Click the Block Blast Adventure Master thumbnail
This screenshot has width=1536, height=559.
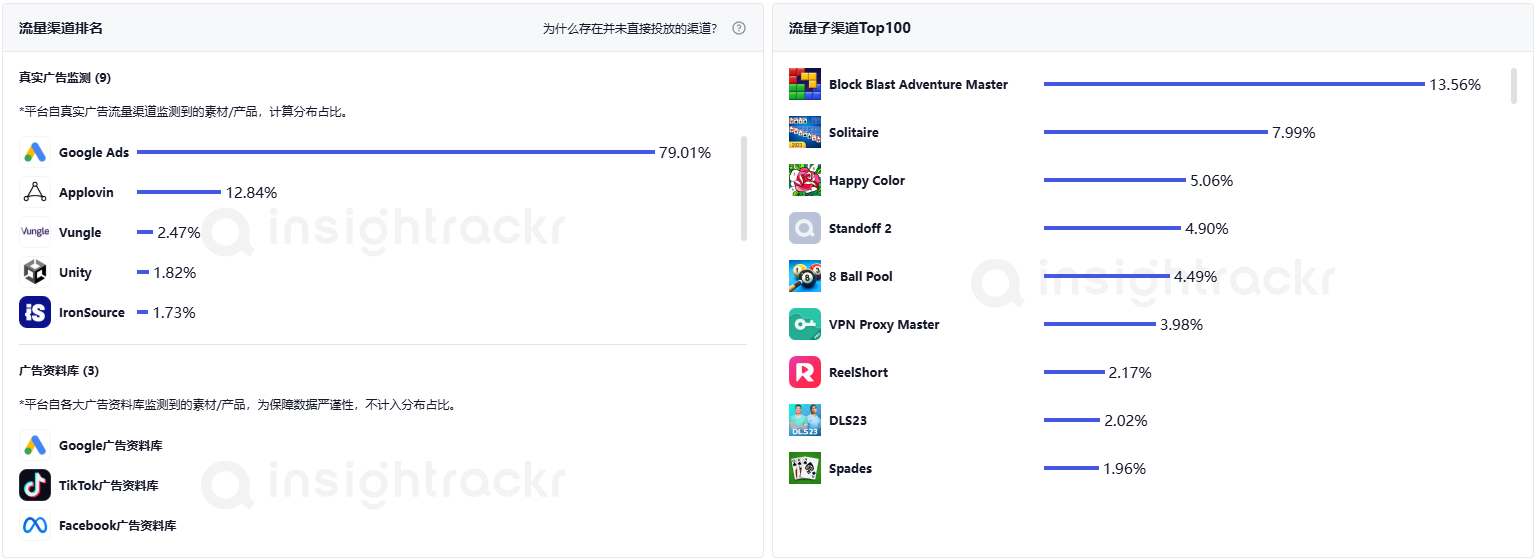click(x=804, y=84)
